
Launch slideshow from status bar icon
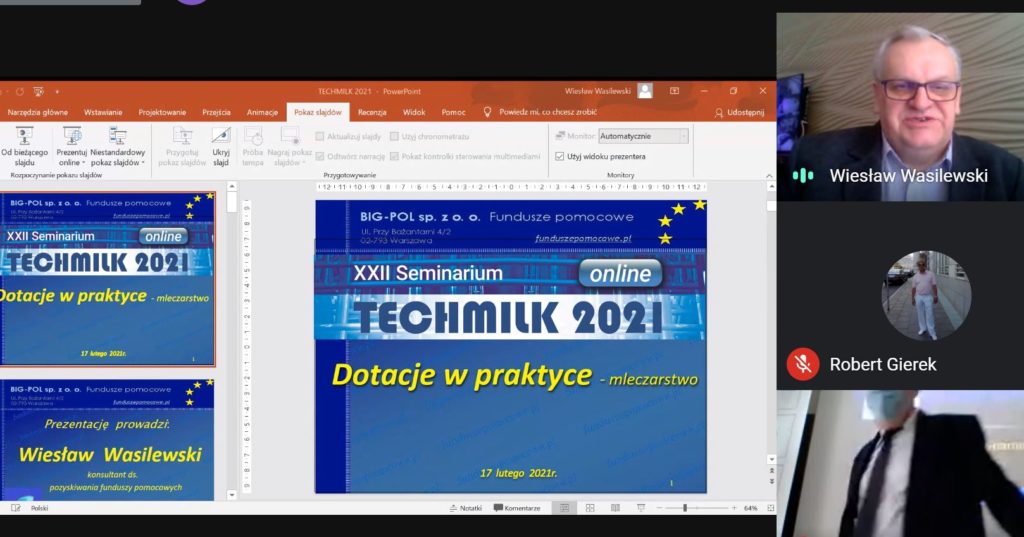[x=640, y=508]
